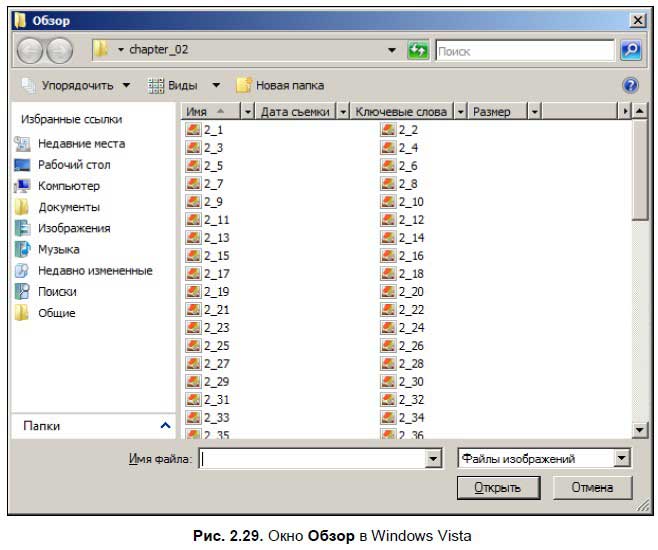
Task: Open Виды dropdown arrow
Action: [x=216, y=85]
